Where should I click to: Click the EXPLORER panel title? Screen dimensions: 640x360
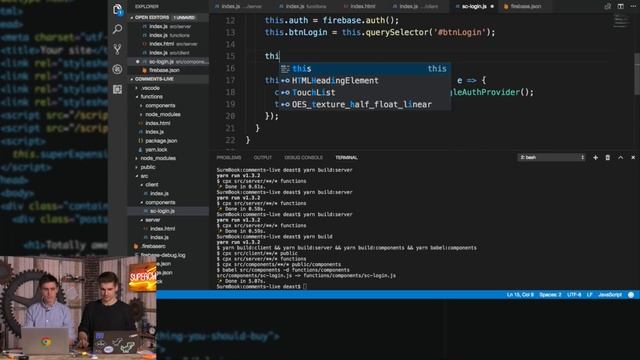click(x=147, y=7)
